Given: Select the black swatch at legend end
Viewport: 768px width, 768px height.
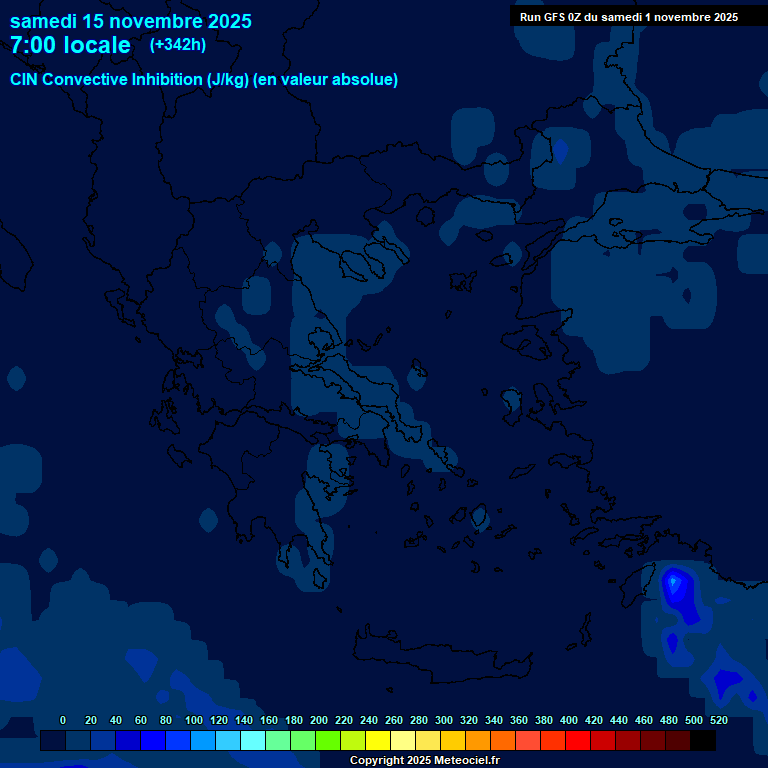Looking at the screenshot, I should pyautogui.click(x=703, y=741).
